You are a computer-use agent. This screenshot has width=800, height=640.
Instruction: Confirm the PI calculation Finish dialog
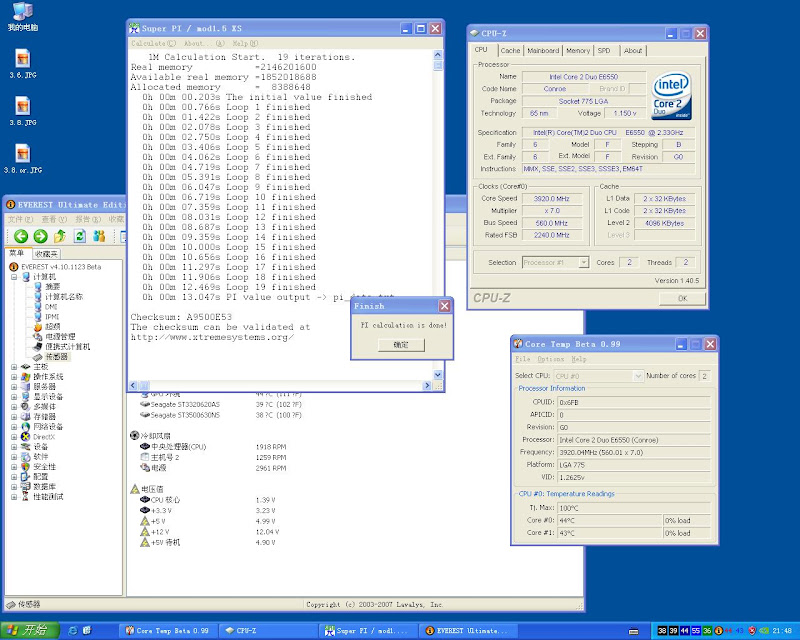[400, 344]
